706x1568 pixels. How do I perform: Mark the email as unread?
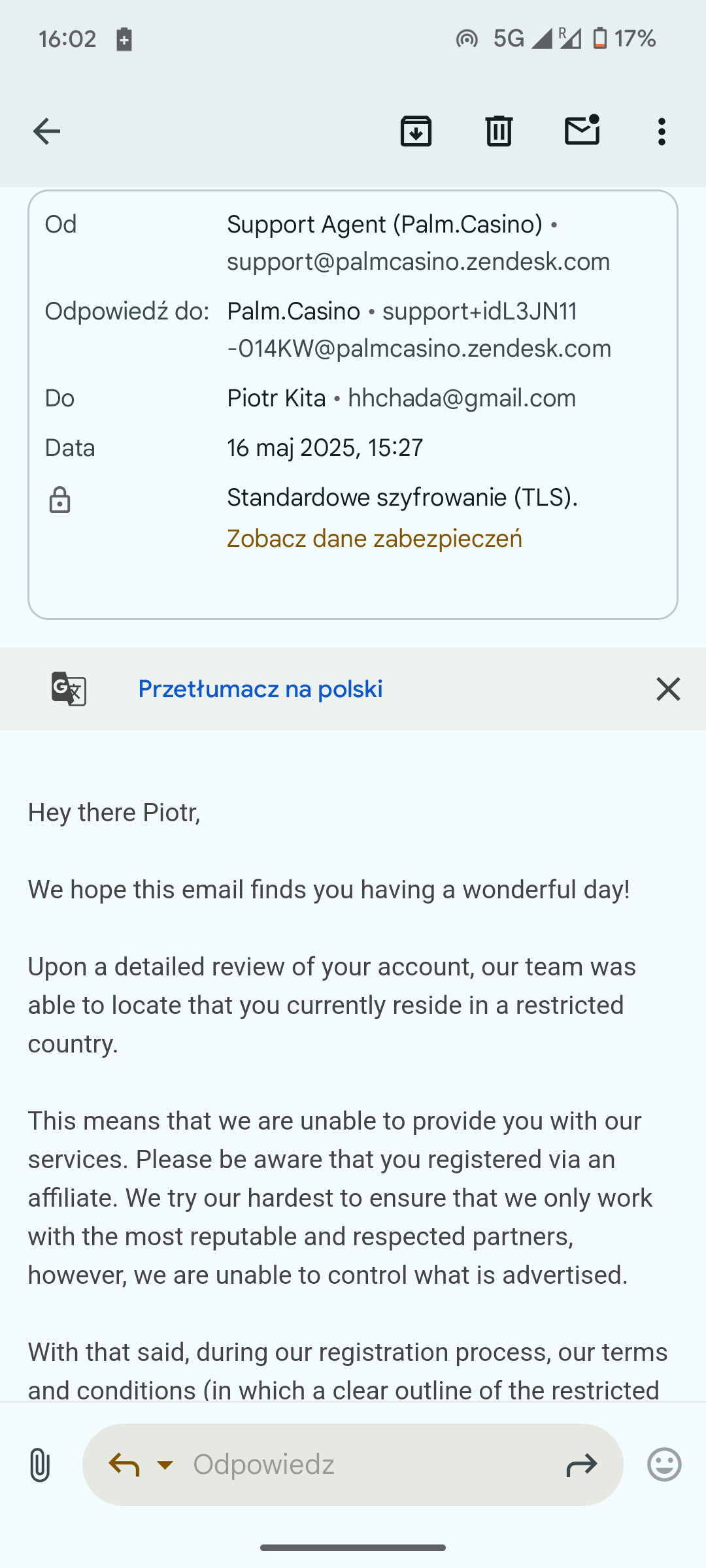click(x=582, y=130)
